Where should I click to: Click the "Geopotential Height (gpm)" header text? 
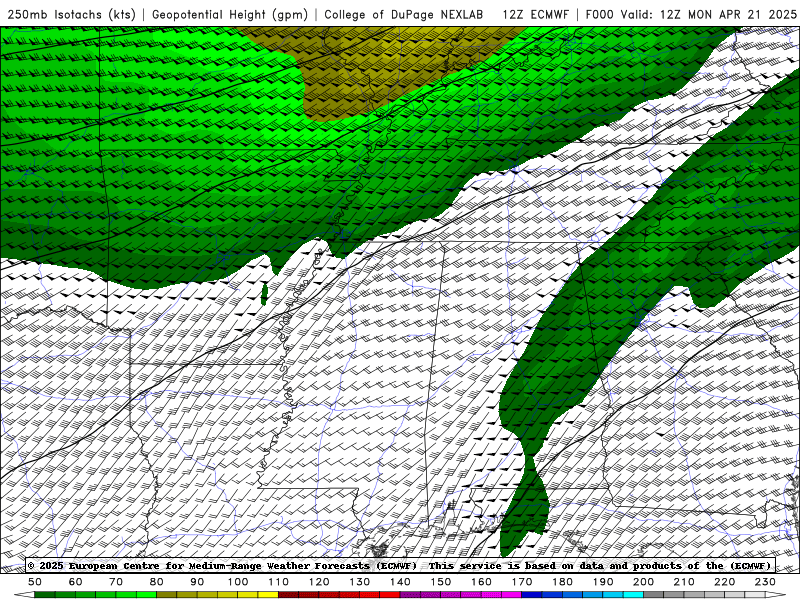[230, 15]
